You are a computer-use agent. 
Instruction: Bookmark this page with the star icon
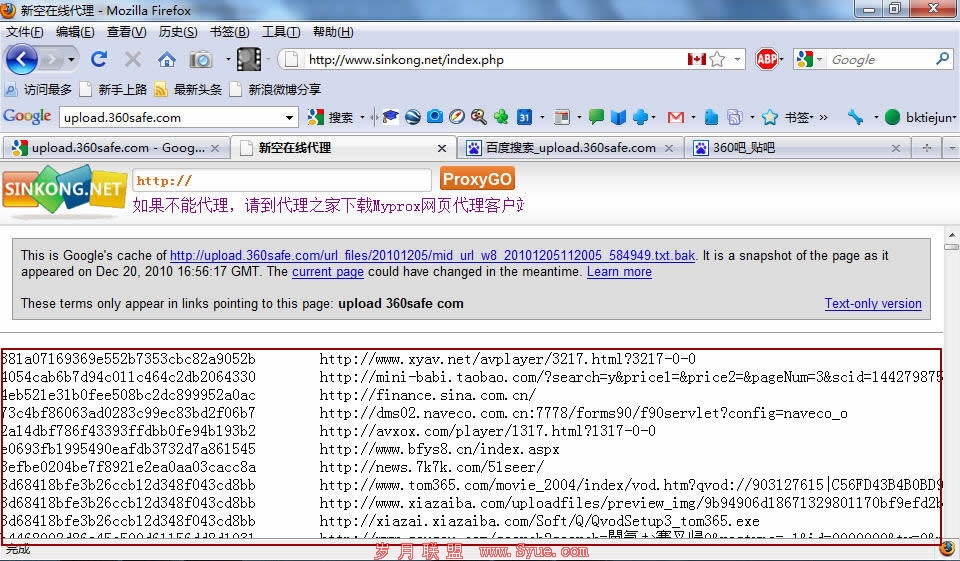pyautogui.click(x=718, y=59)
